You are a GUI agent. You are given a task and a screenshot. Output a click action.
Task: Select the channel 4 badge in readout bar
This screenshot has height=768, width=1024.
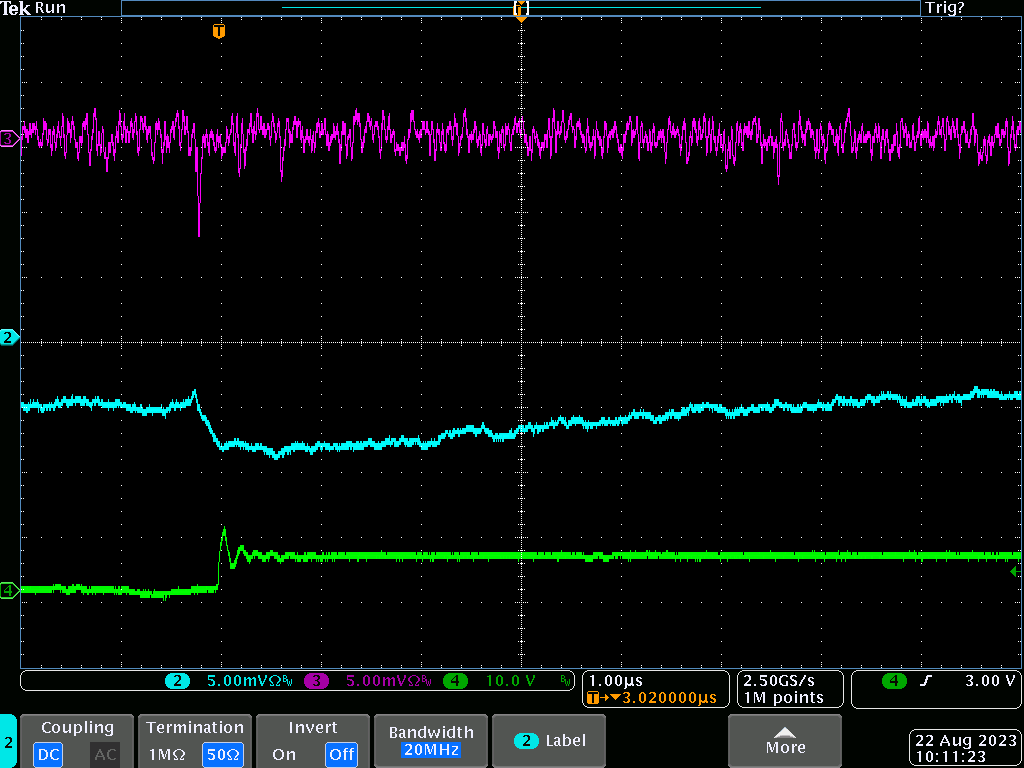click(455, 681)
